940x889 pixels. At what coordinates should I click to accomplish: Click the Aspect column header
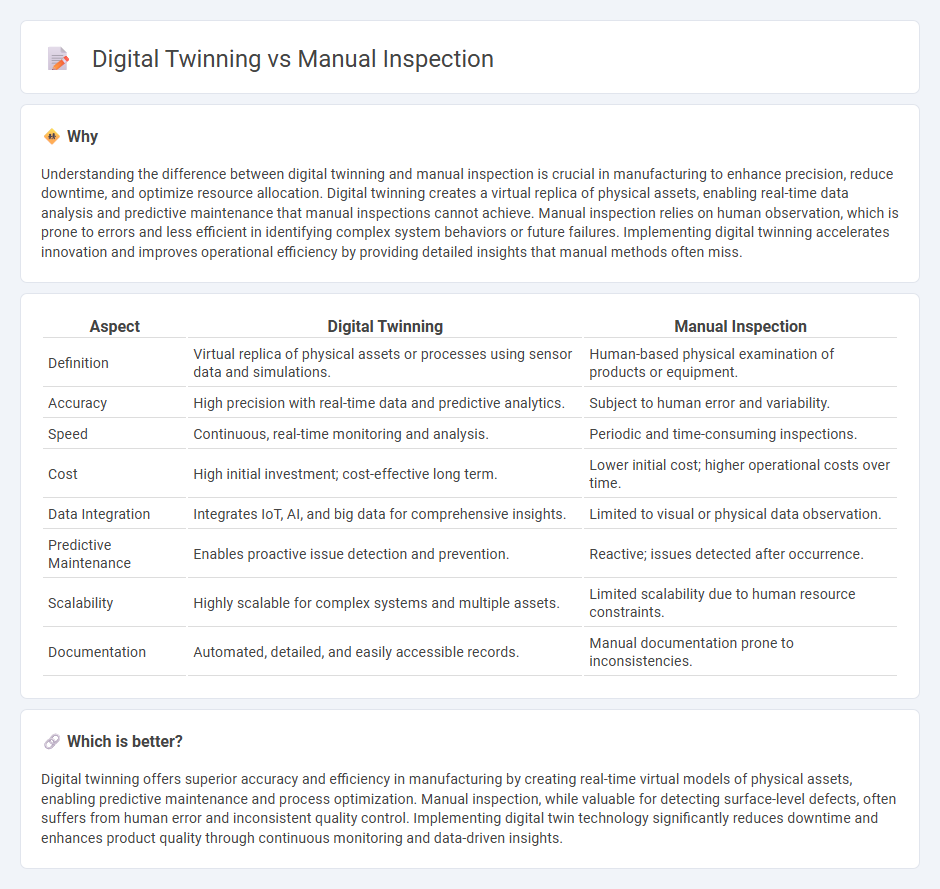(115, 326)
